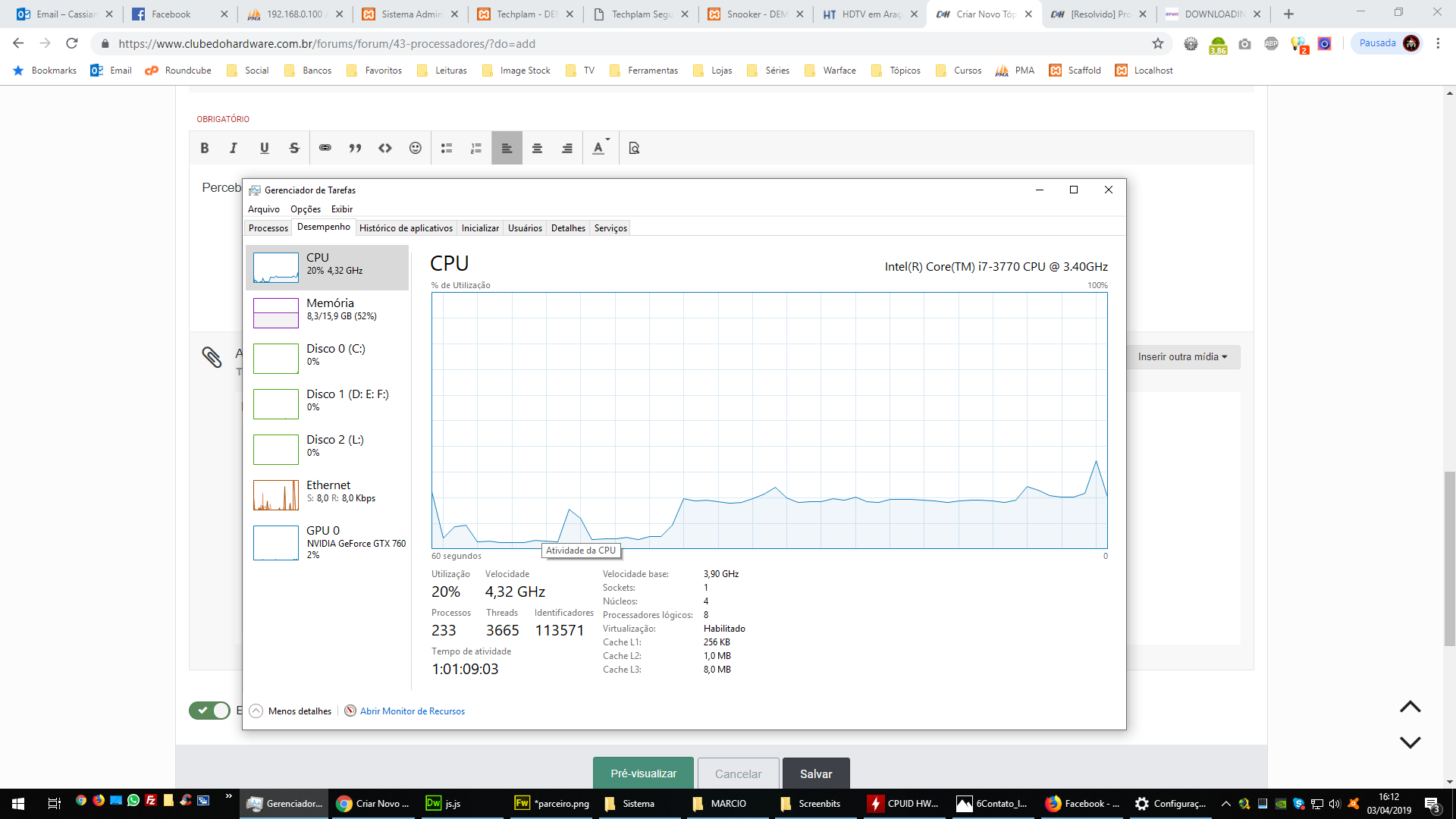Toggle italic formatting in editor toolbar
1456x819 pixels.
click(x=234, y=149)
